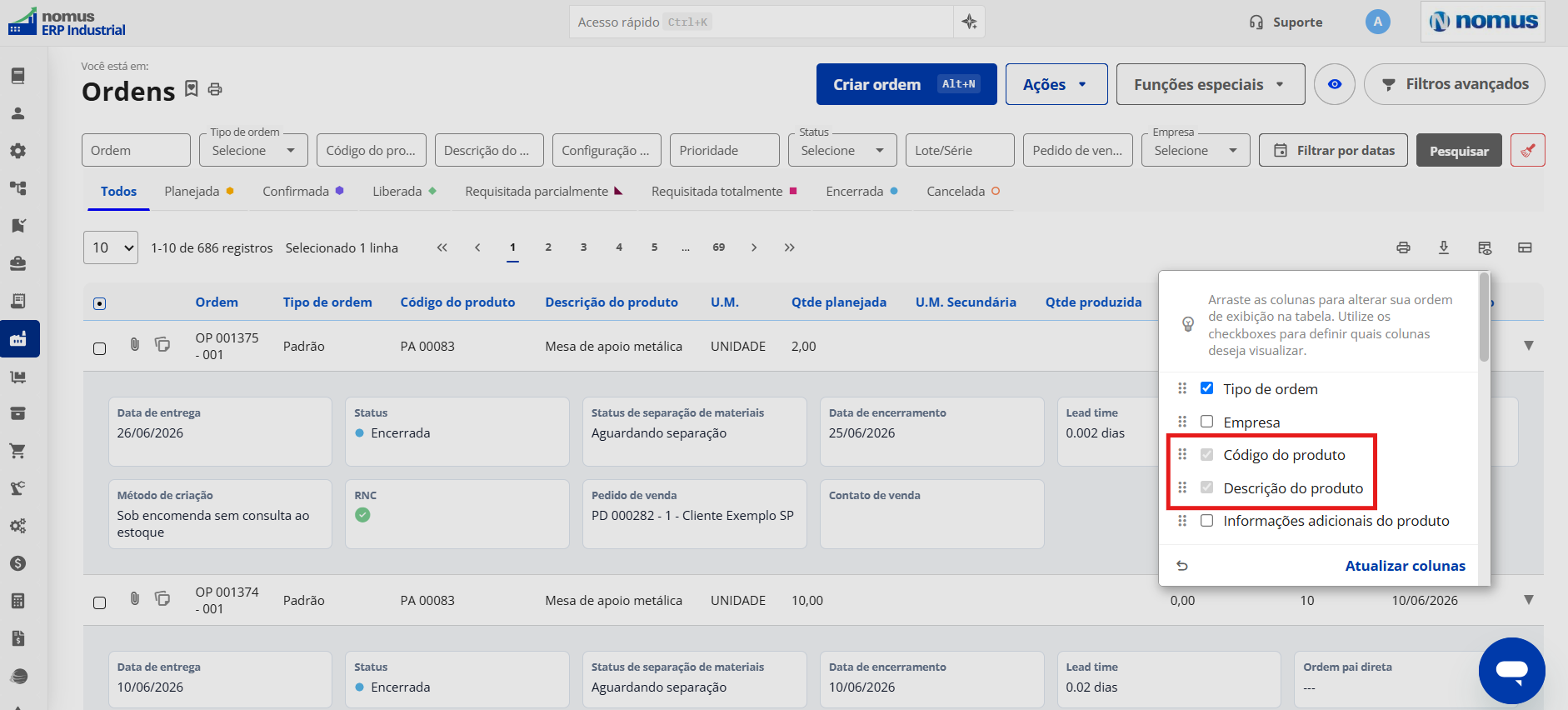Switch to the Todos tab
Image resolution: width=1568 pixels, height=710 pixels.
[118, 192]
